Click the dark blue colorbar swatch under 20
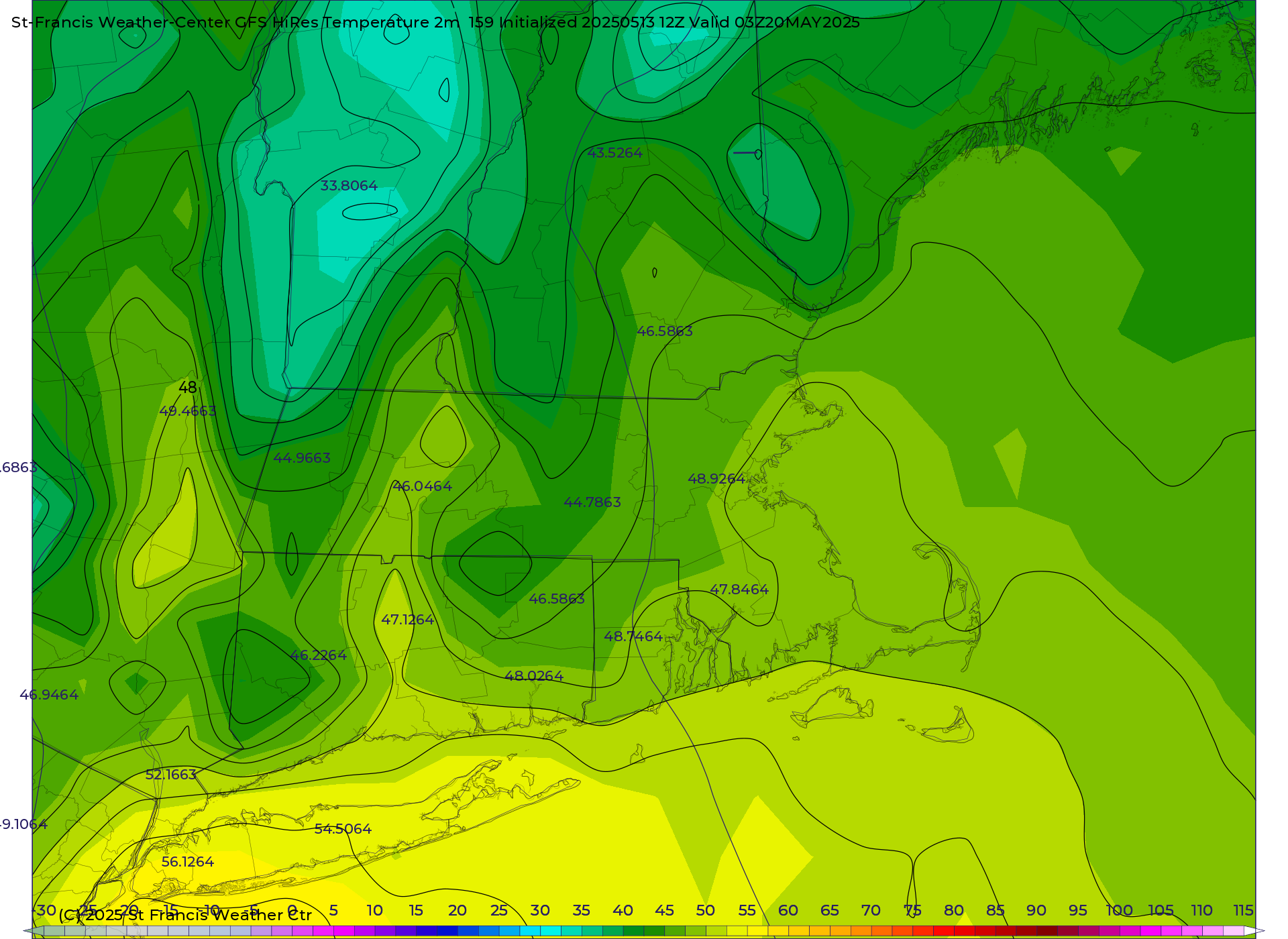Viewport: 1288px width, 939px height. (x=447, y=931)
